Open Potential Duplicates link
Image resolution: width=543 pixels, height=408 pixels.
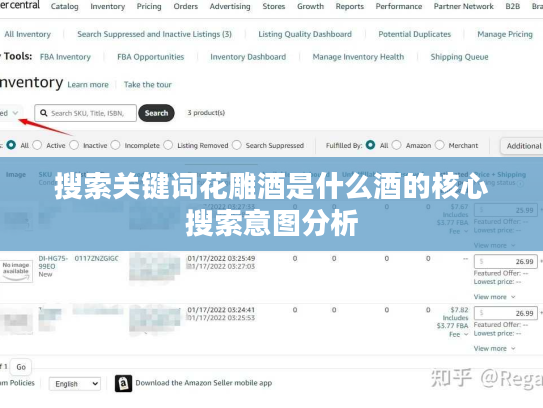(x=415, y=34)
